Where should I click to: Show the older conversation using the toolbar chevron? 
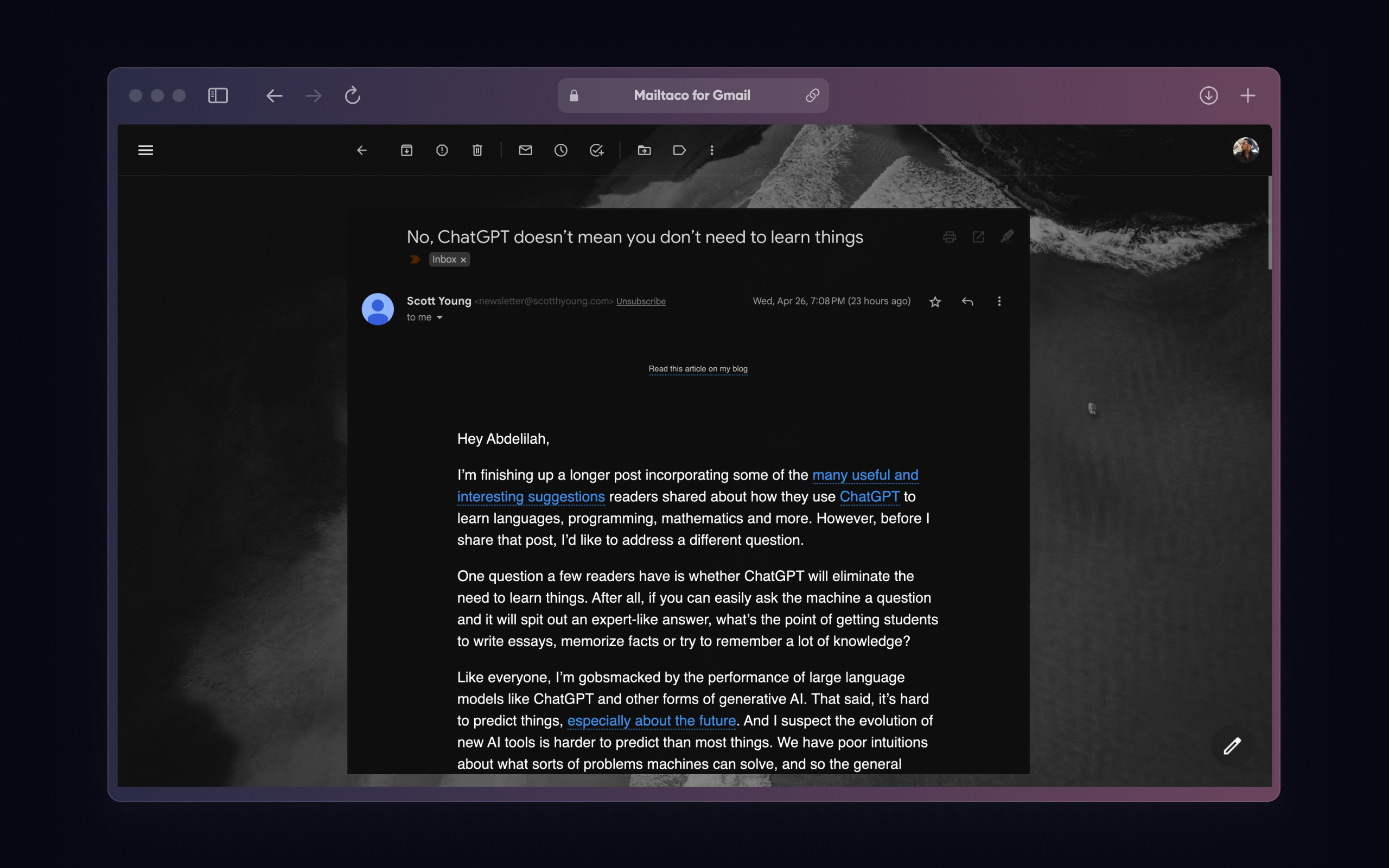(x=1015, y=150)
